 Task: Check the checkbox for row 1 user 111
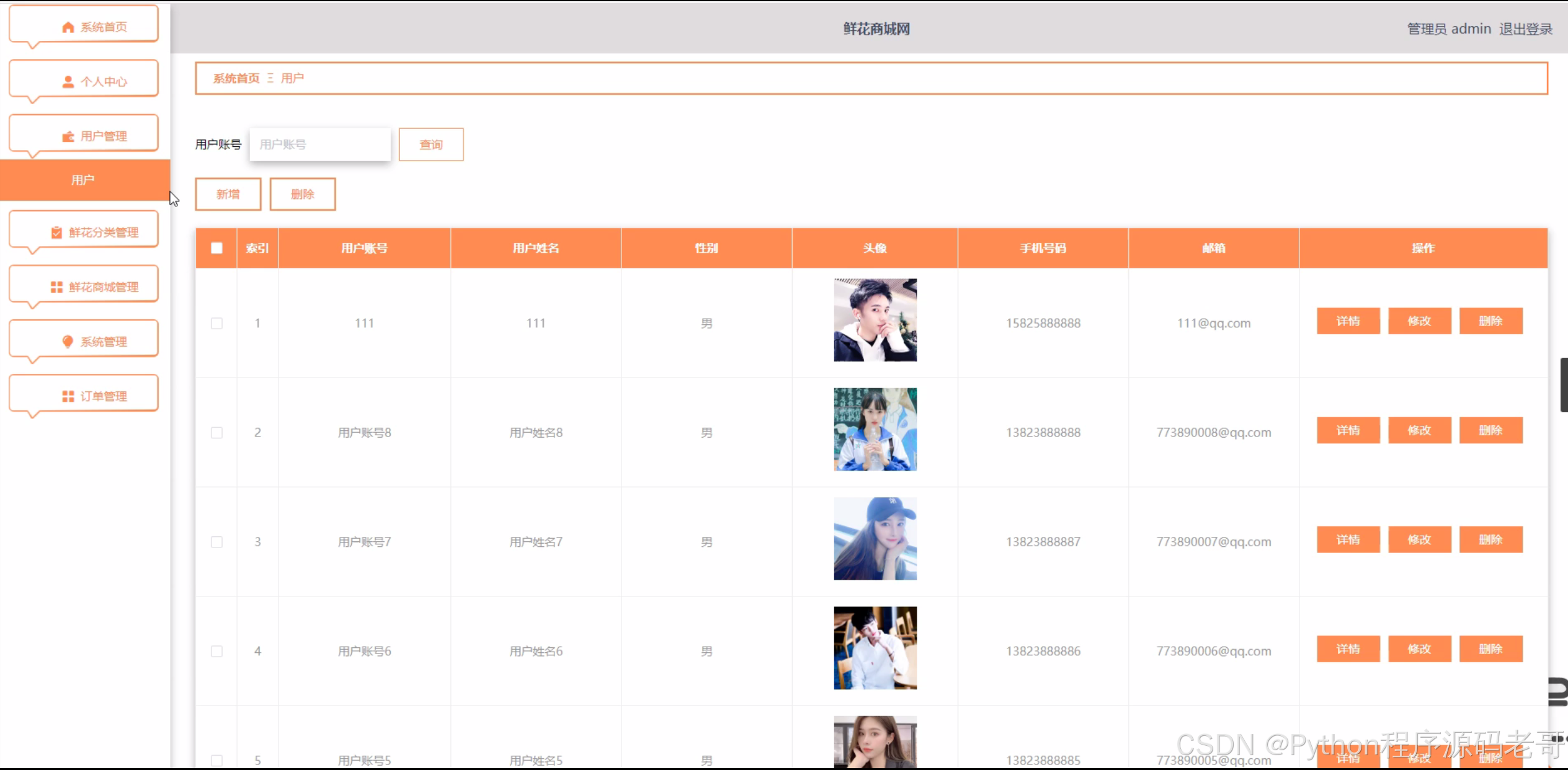(216, 323)
